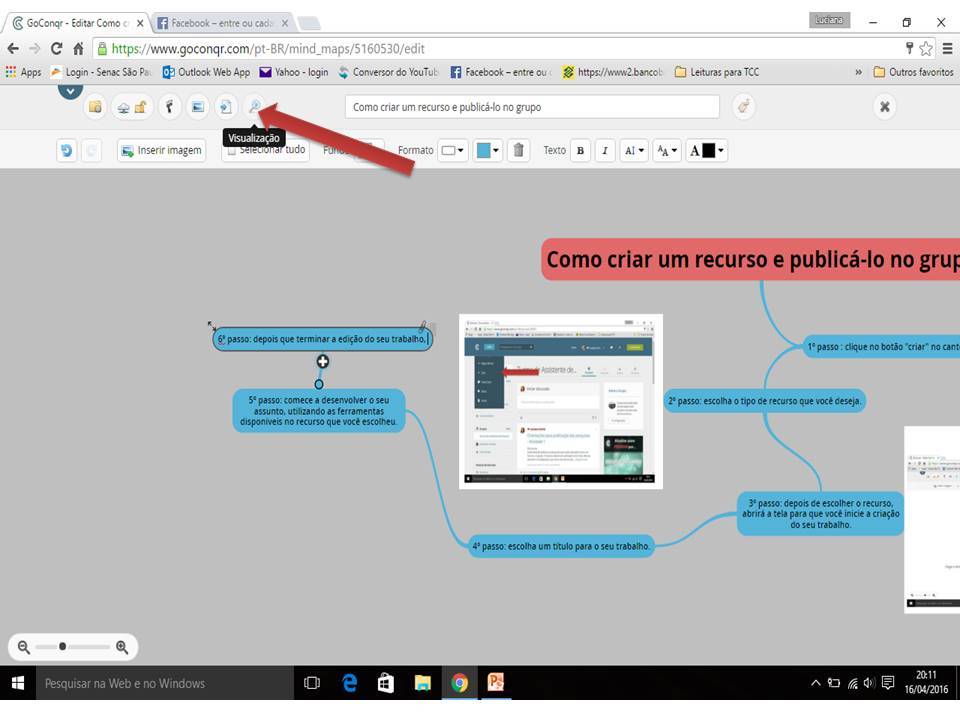Open Task View on the taskbar
960x720 pixels.
[x=312, y=683]
